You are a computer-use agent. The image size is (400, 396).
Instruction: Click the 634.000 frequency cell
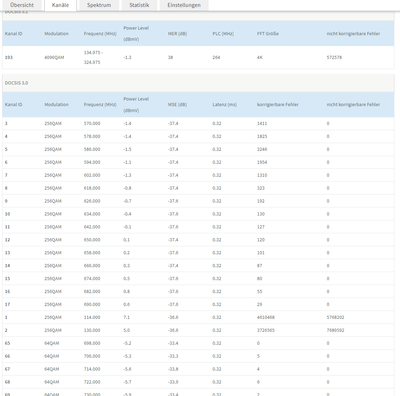tap(92, 214)
